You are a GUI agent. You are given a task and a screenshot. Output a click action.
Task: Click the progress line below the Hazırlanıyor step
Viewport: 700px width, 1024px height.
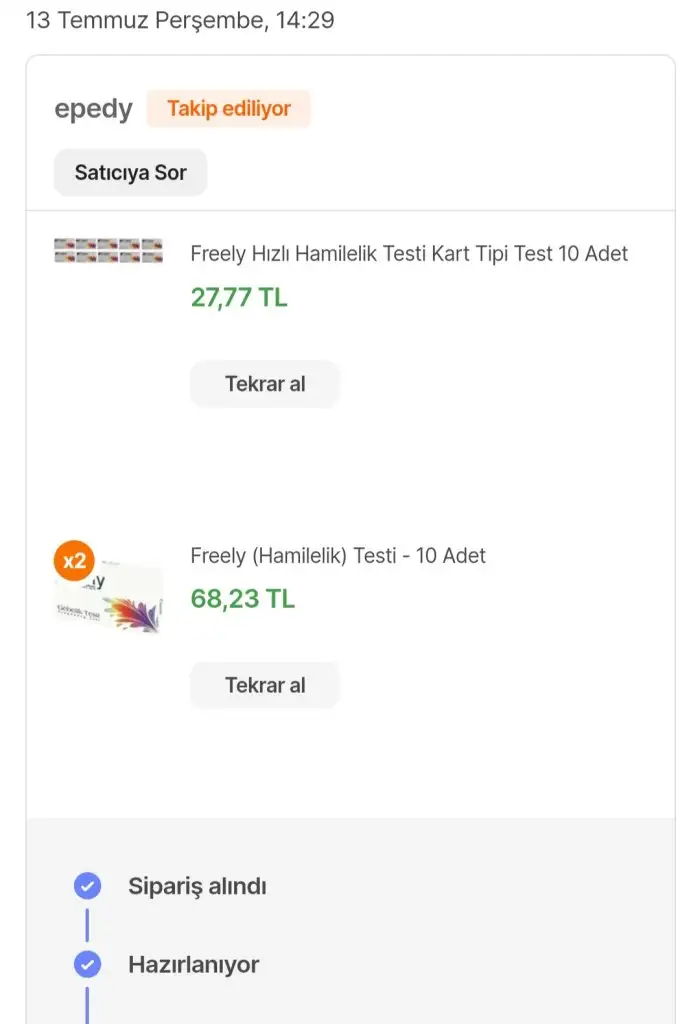(x=88, y=1004)
